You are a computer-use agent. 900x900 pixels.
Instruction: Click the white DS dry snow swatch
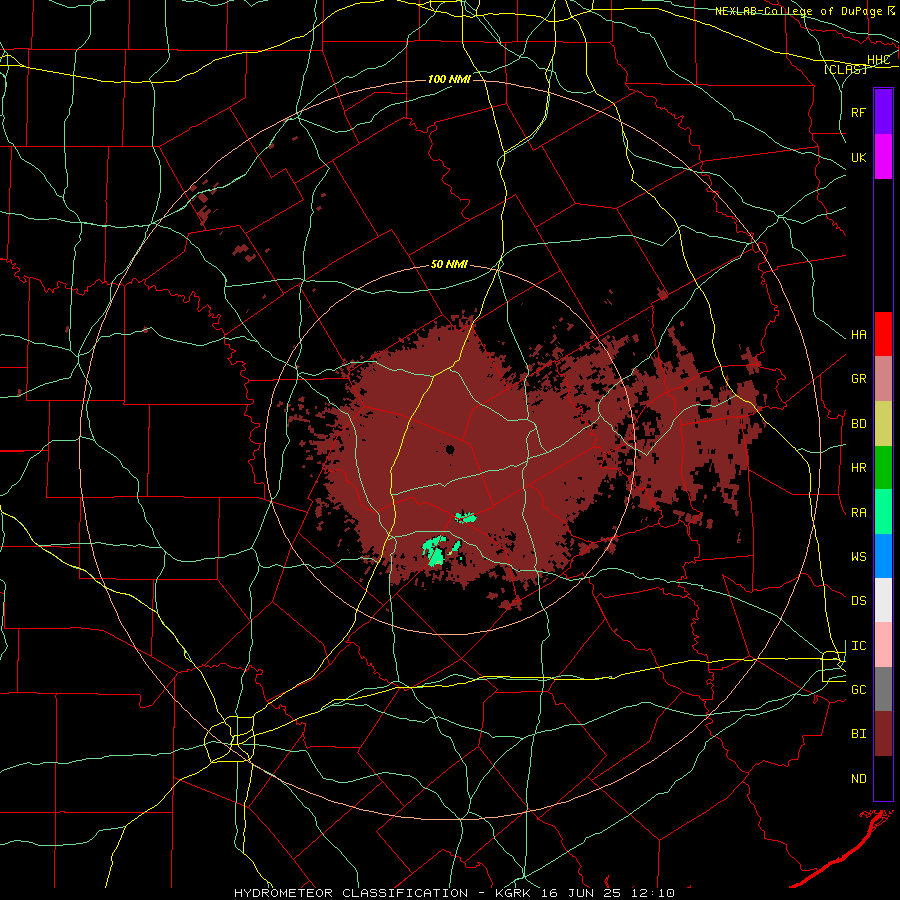click(x=883, y=600)
